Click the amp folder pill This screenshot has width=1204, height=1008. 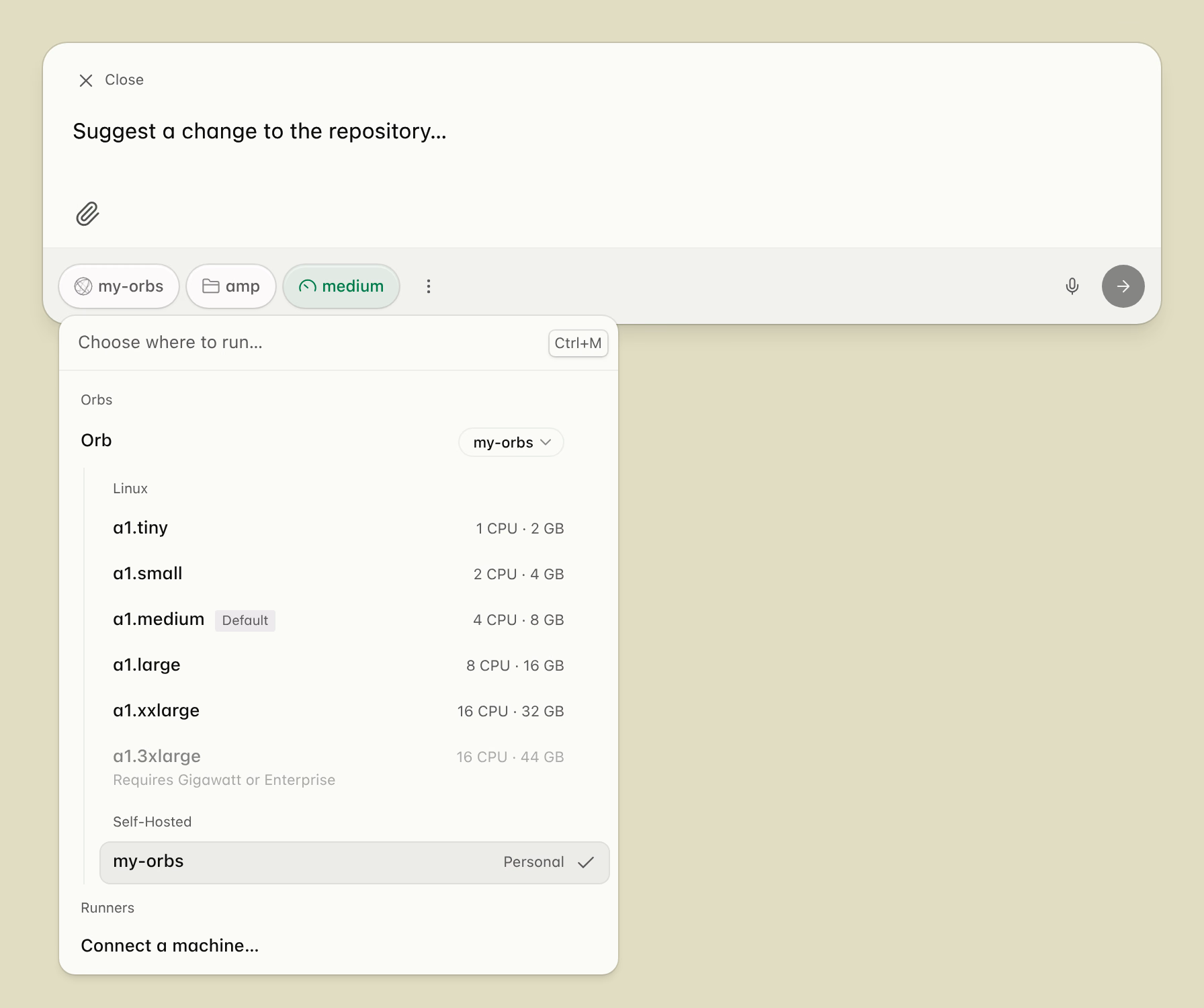231,286
